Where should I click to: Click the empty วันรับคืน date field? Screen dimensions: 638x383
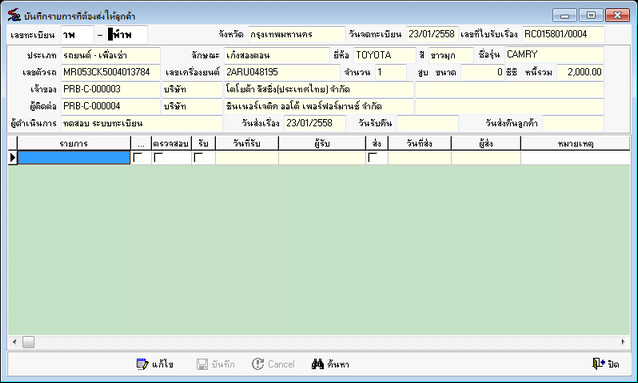[428, 123]
